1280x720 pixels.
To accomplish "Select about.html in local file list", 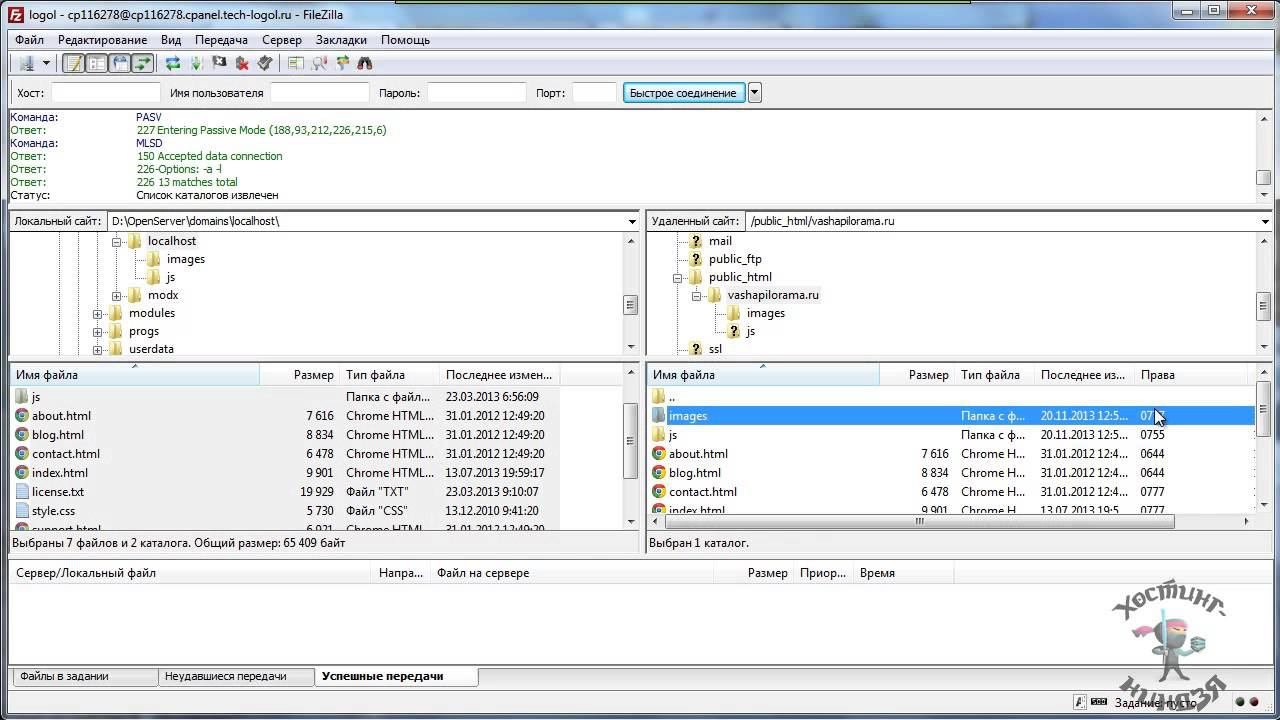I will [x=61, y=416].
